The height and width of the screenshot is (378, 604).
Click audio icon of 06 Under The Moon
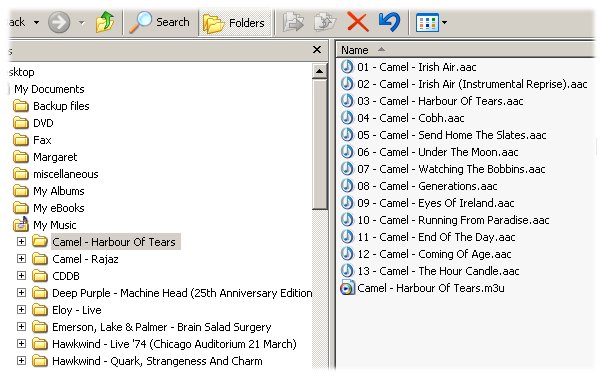347,151
